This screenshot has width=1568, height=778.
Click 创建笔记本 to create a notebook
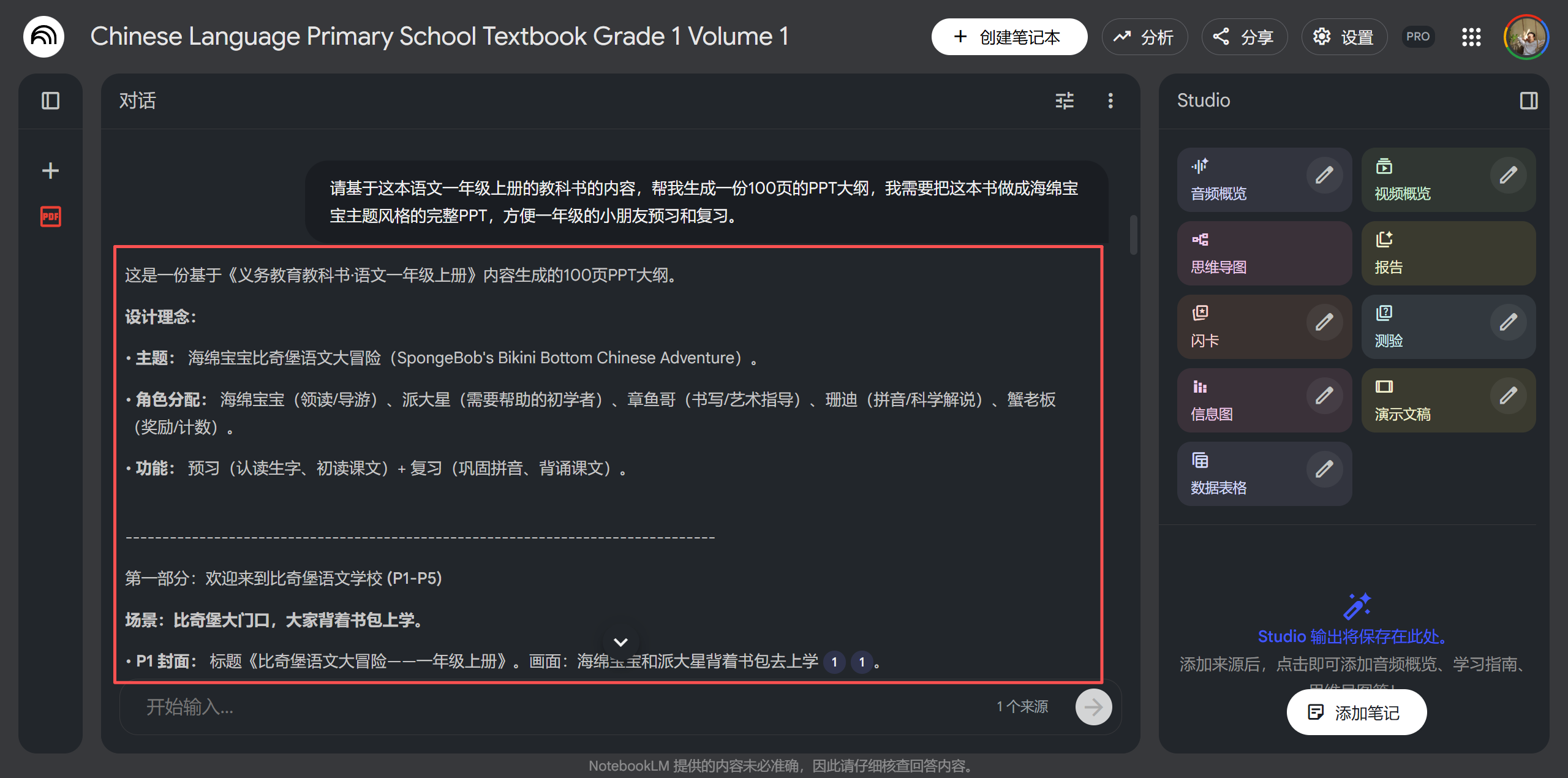1009,37
